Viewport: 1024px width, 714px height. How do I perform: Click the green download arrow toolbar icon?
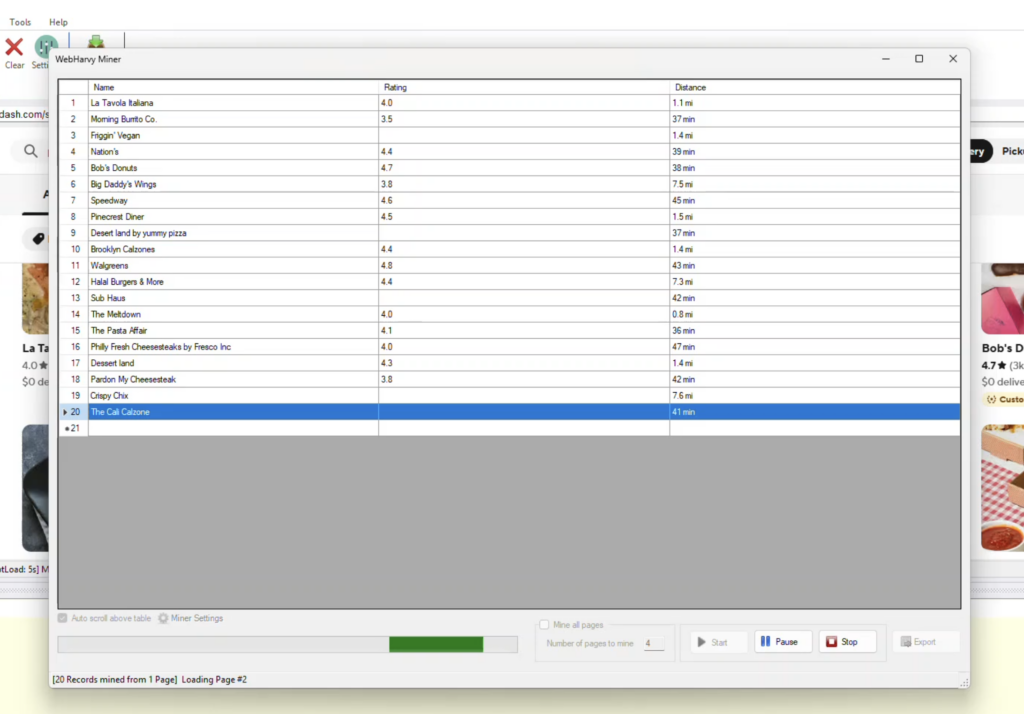(96, 42)
